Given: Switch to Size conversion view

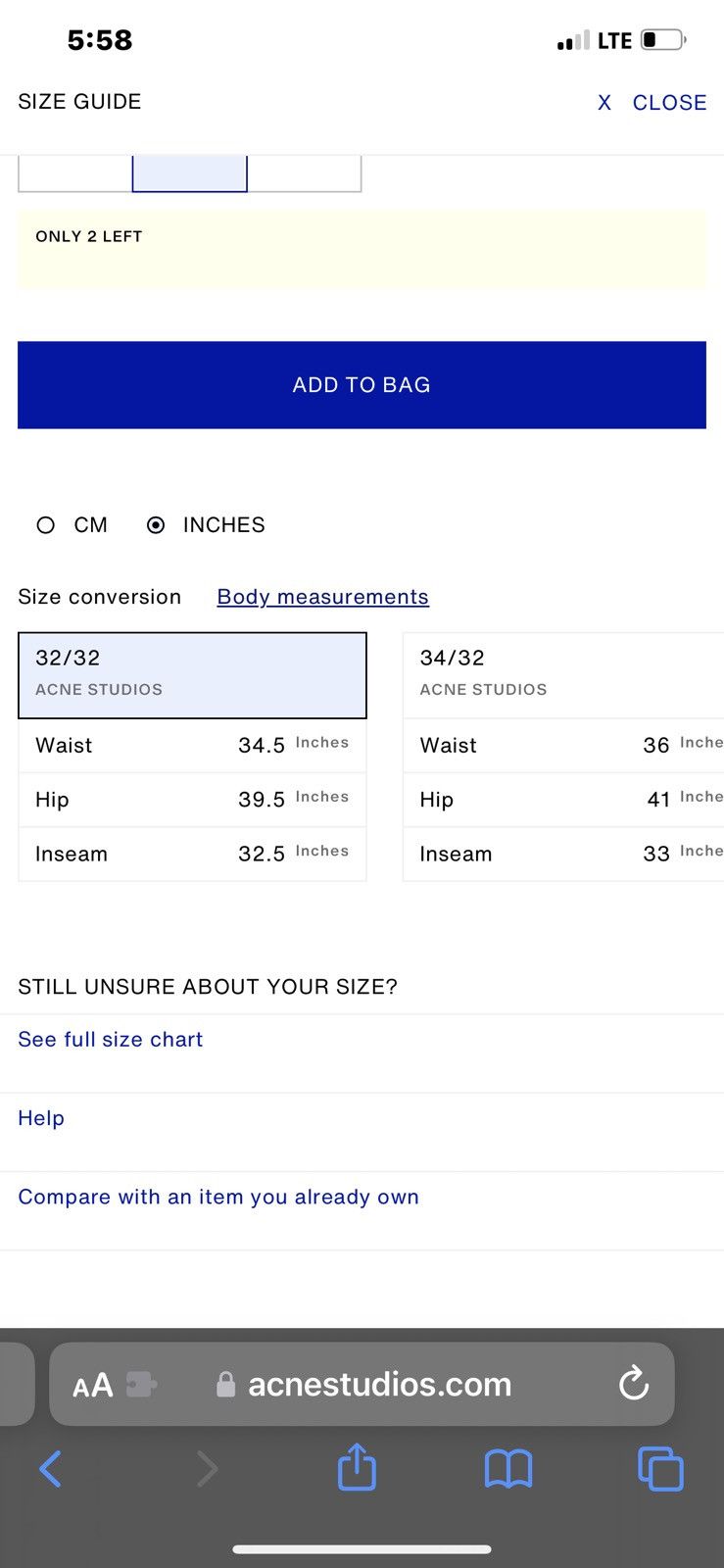Looking at the screenshot, I should click(x=99, y=597).
